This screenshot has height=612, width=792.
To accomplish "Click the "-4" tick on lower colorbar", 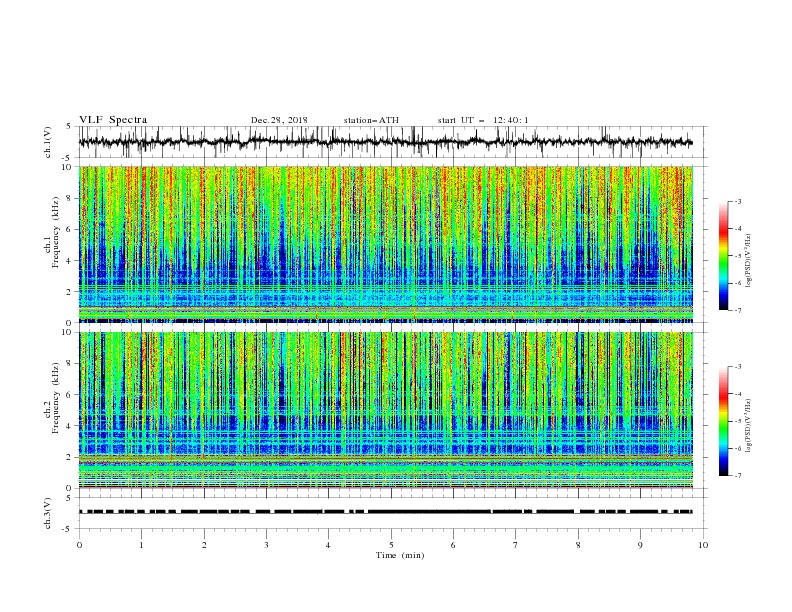I will pyautogui.click(x=738, y=394).
